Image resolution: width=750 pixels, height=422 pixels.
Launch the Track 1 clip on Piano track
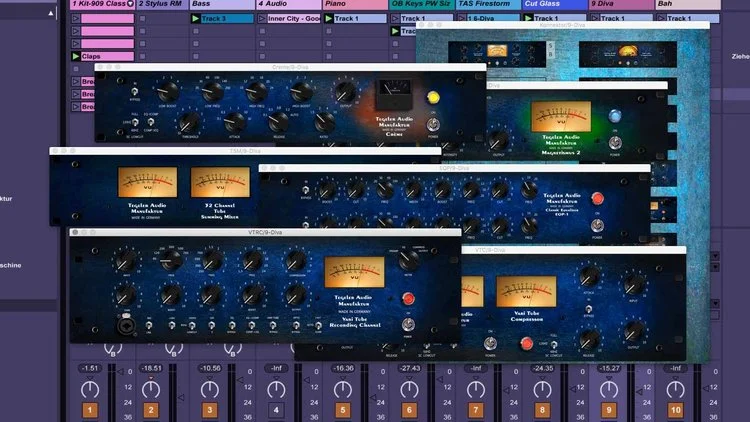click(x=329, y=19)
